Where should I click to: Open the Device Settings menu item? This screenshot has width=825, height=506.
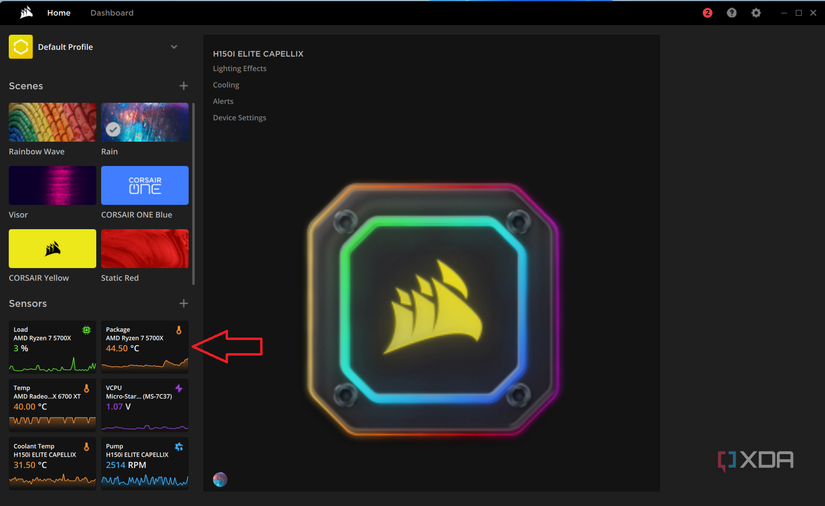(x=239, y=118)
